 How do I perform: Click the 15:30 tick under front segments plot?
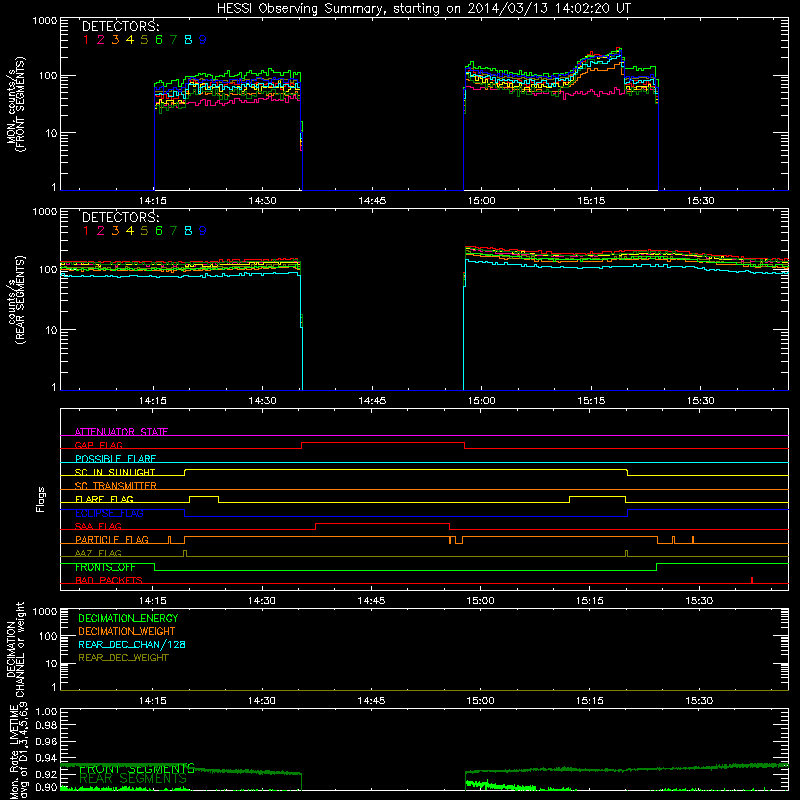[x=700, y=201]
